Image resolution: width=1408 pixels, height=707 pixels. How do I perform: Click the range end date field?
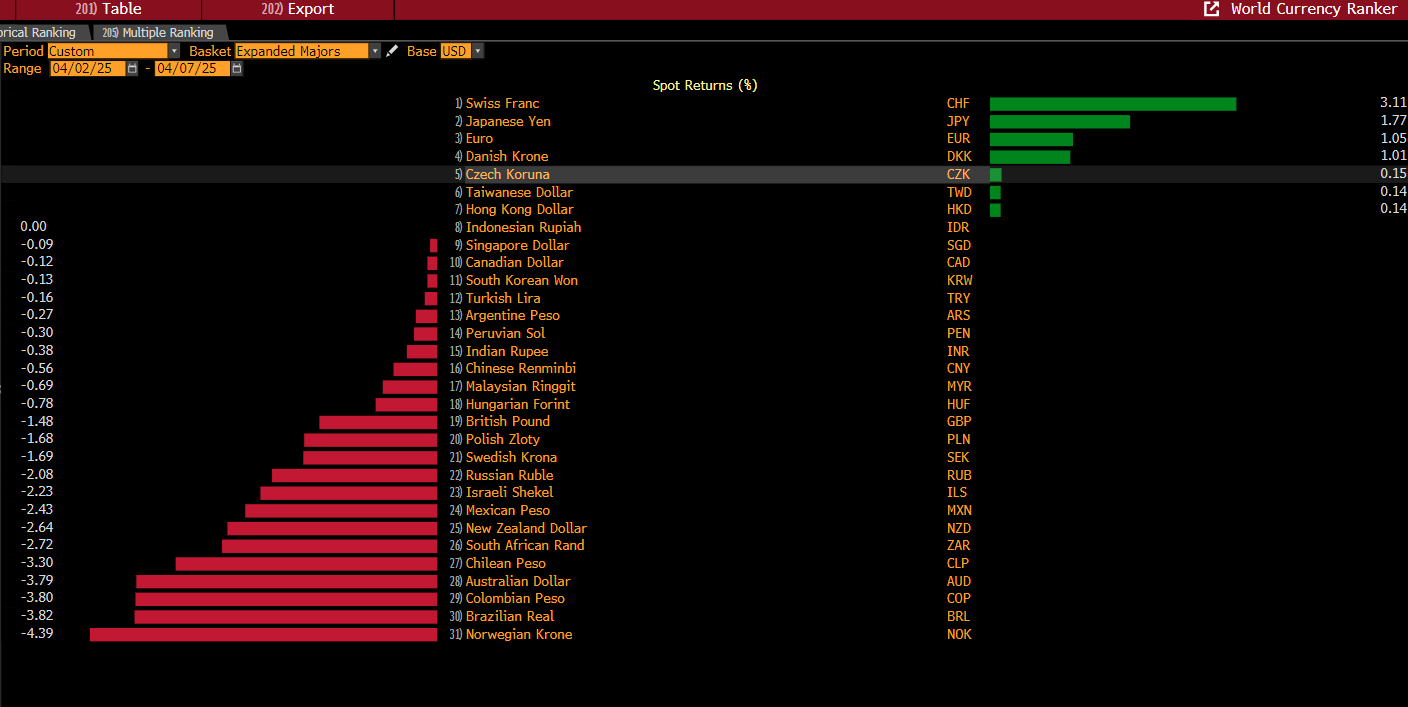coord(193,69)
